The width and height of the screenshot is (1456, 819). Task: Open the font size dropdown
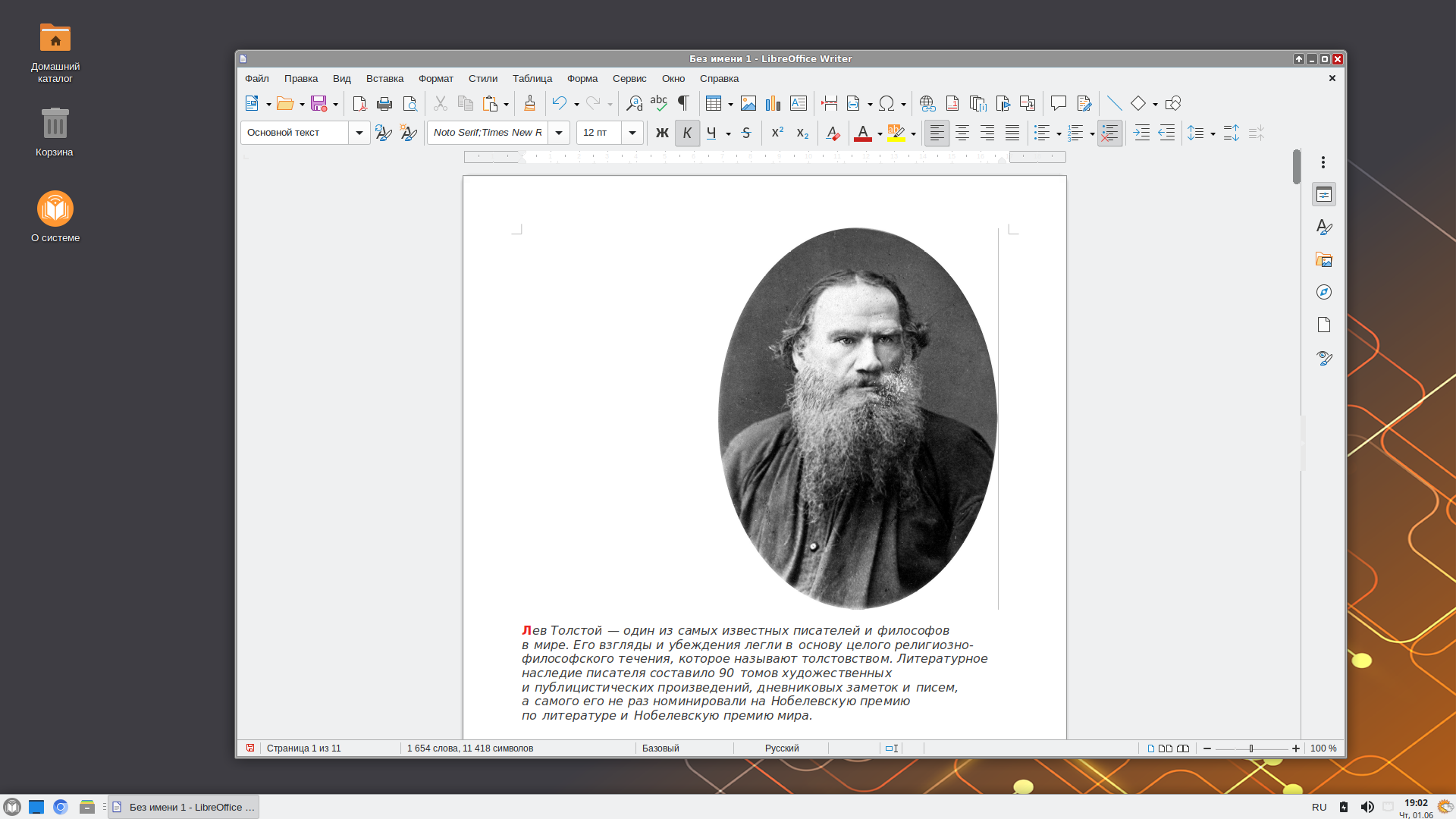632,133
